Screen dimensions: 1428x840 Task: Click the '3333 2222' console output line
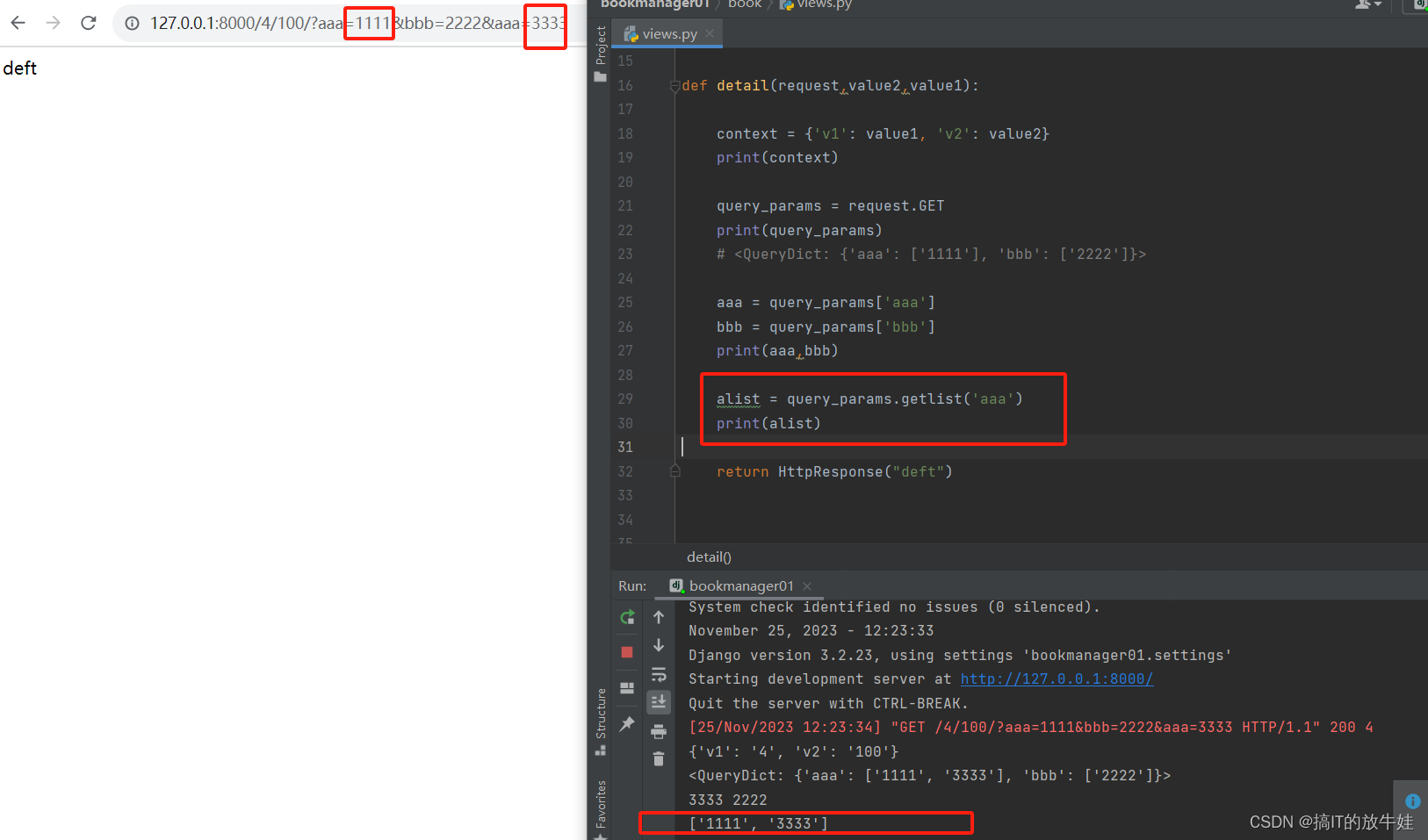[728, 801]
